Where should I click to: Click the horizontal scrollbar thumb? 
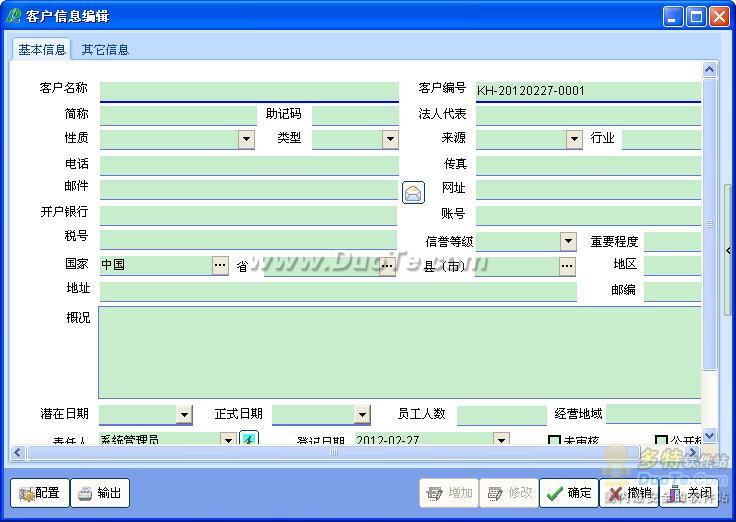(x=333, y=453)
